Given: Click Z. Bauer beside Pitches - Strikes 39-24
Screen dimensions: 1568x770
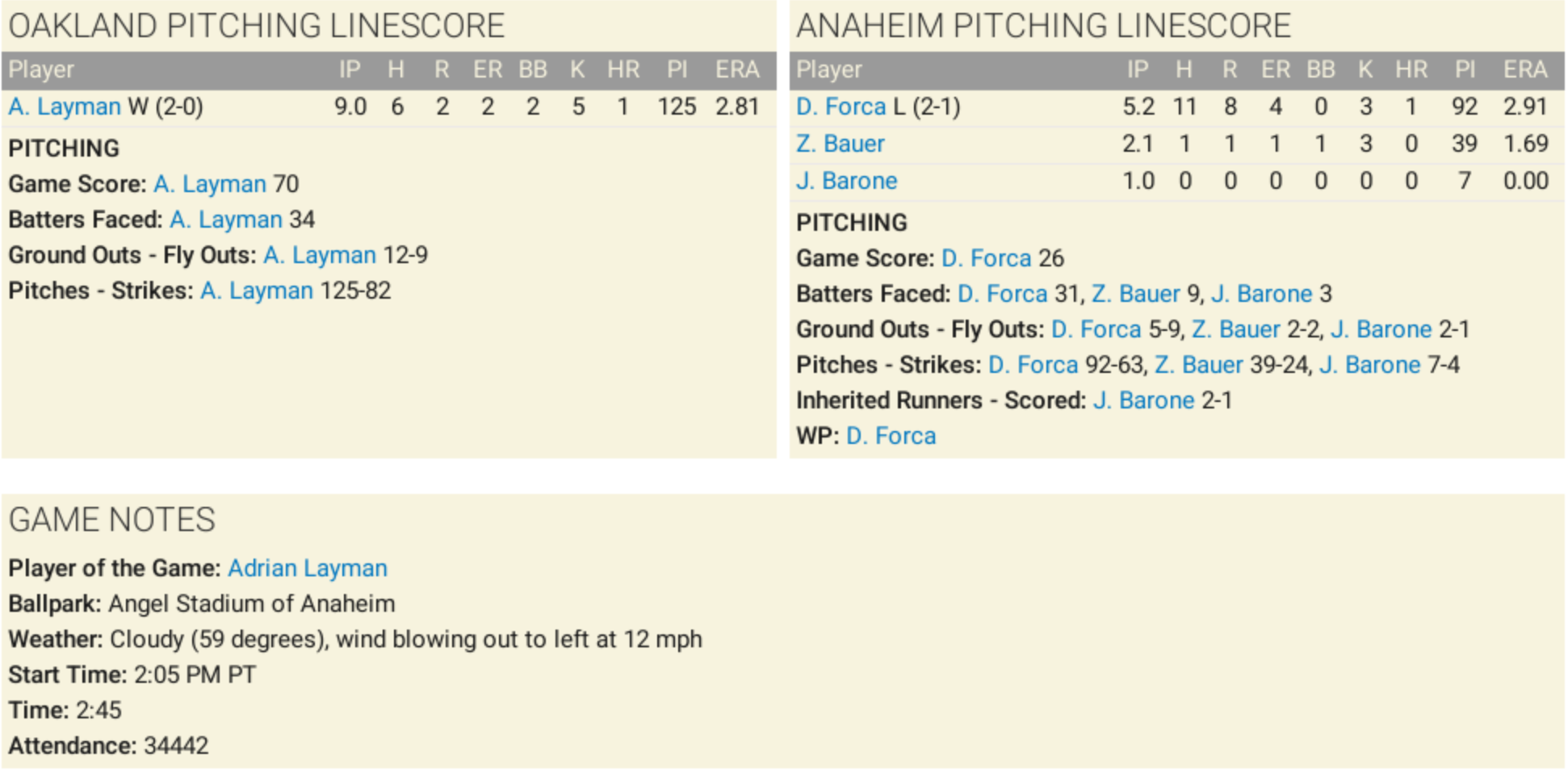Looking at the screenshot, I should click(x=1199, y=365).
